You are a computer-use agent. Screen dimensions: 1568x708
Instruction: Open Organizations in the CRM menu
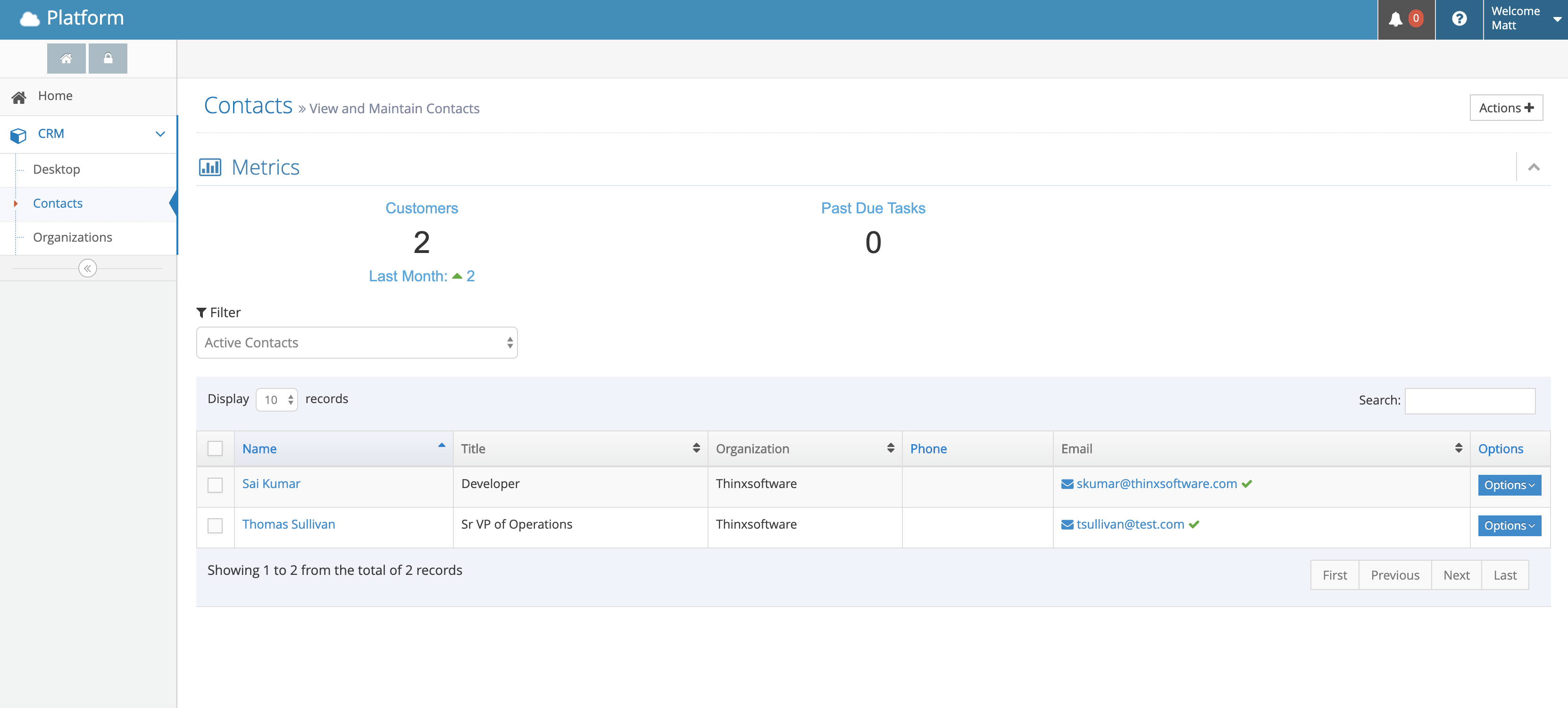pos(73,237)
